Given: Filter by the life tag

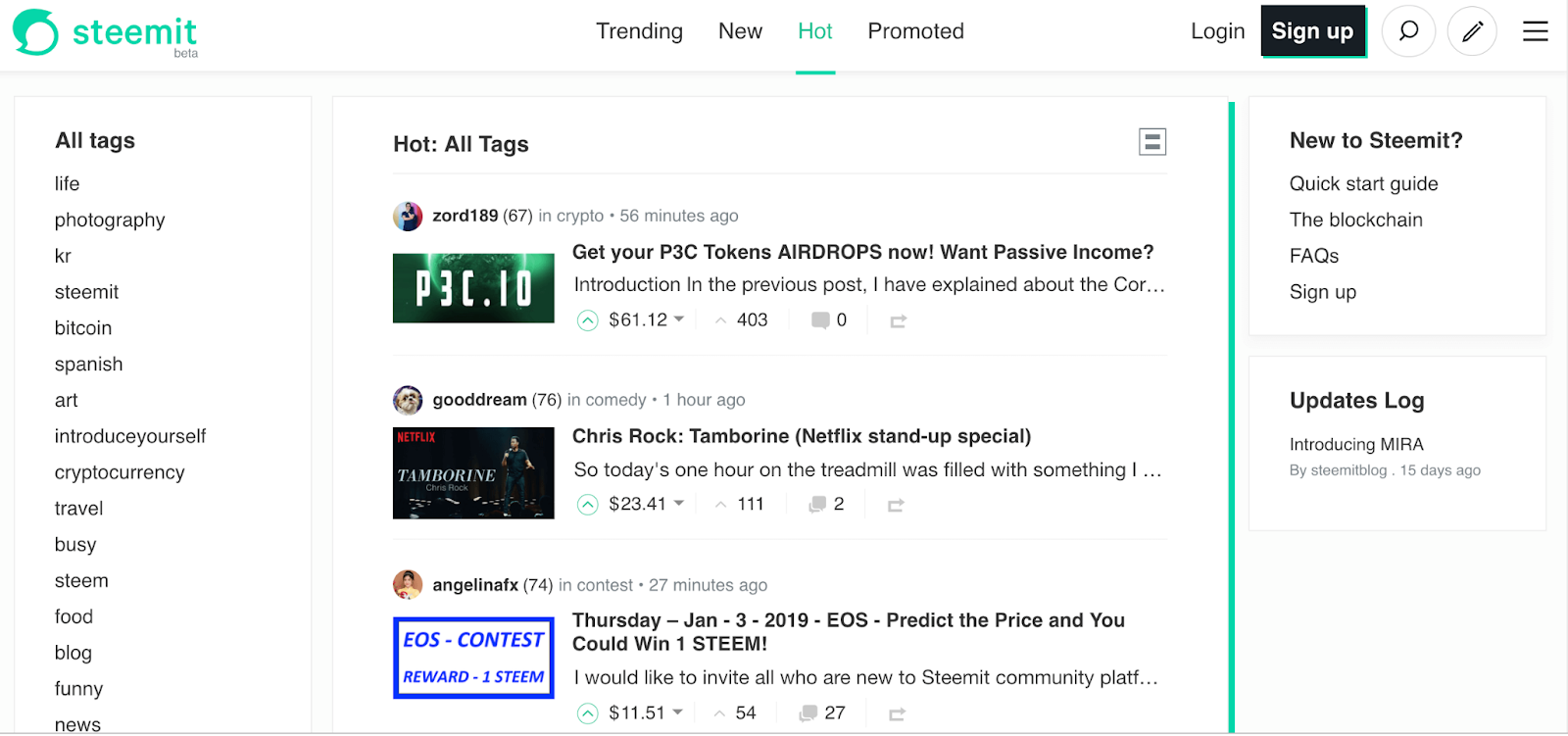Looking at the screenshot, I should coord(67,184).
